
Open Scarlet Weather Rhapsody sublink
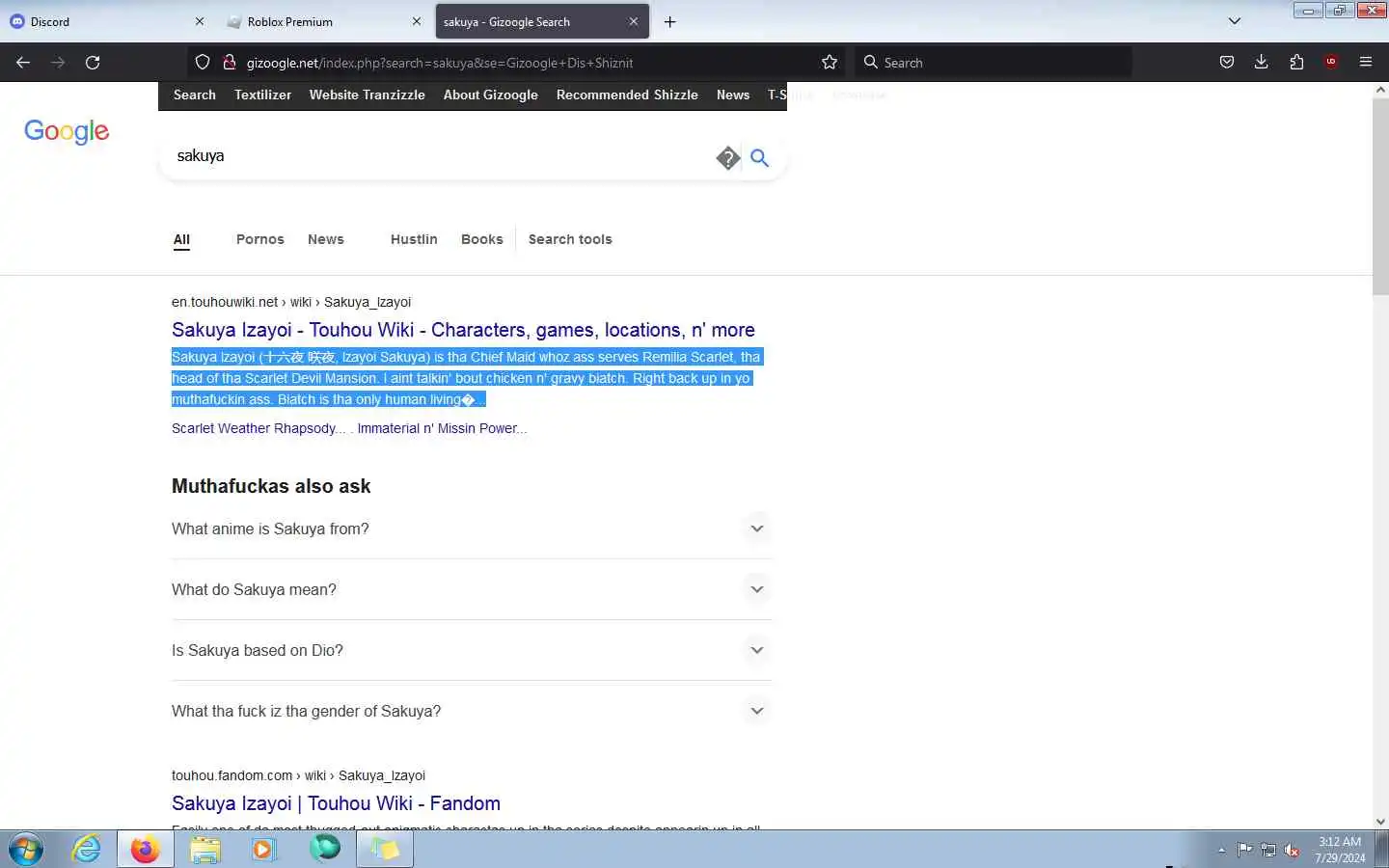(259, 428)
